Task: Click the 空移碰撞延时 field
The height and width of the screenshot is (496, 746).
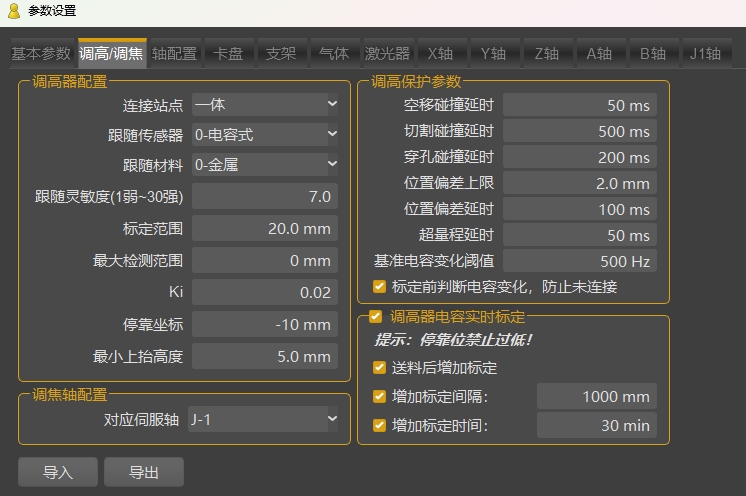Action: point(579,105)
